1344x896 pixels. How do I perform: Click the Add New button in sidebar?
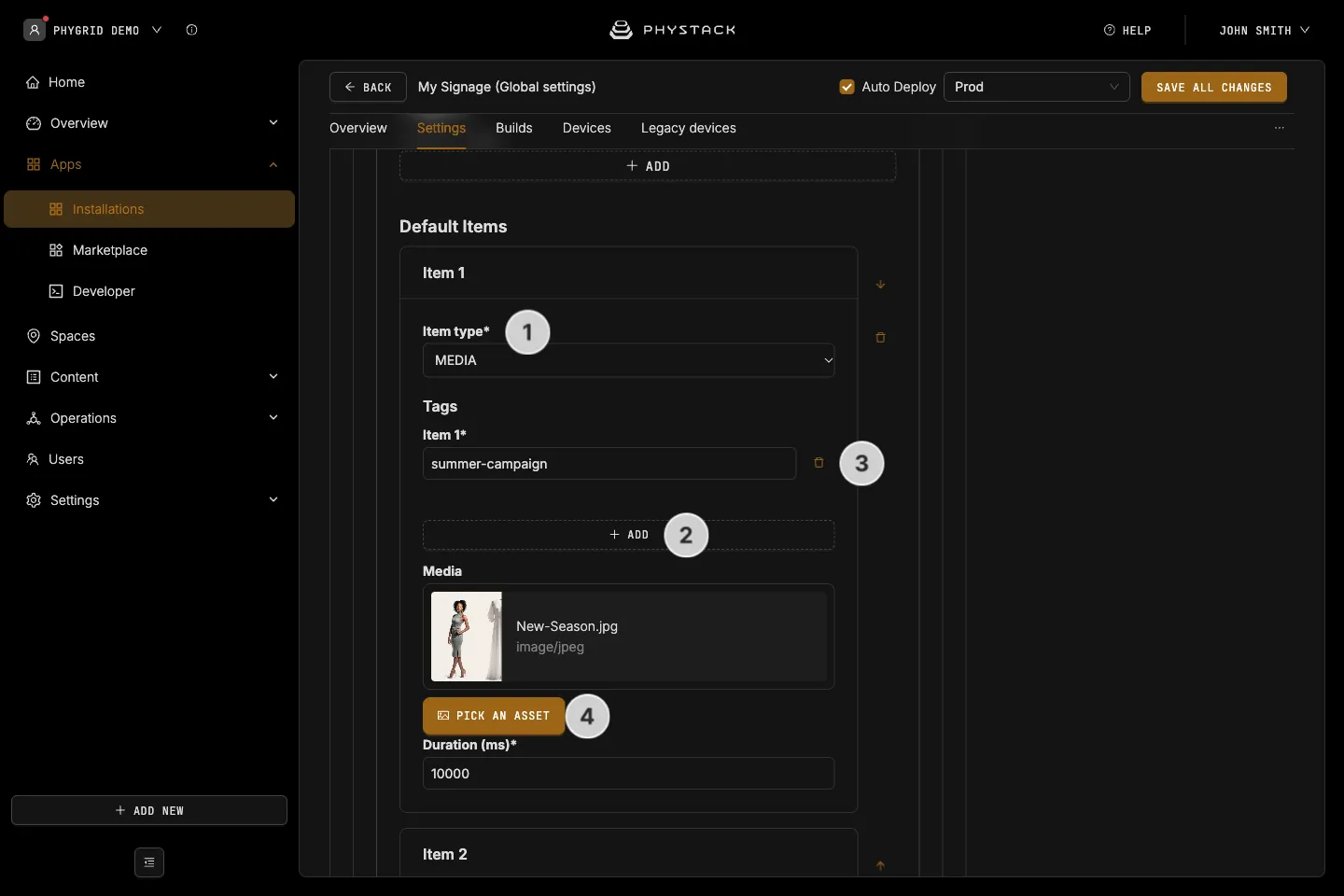pos(149,810)
